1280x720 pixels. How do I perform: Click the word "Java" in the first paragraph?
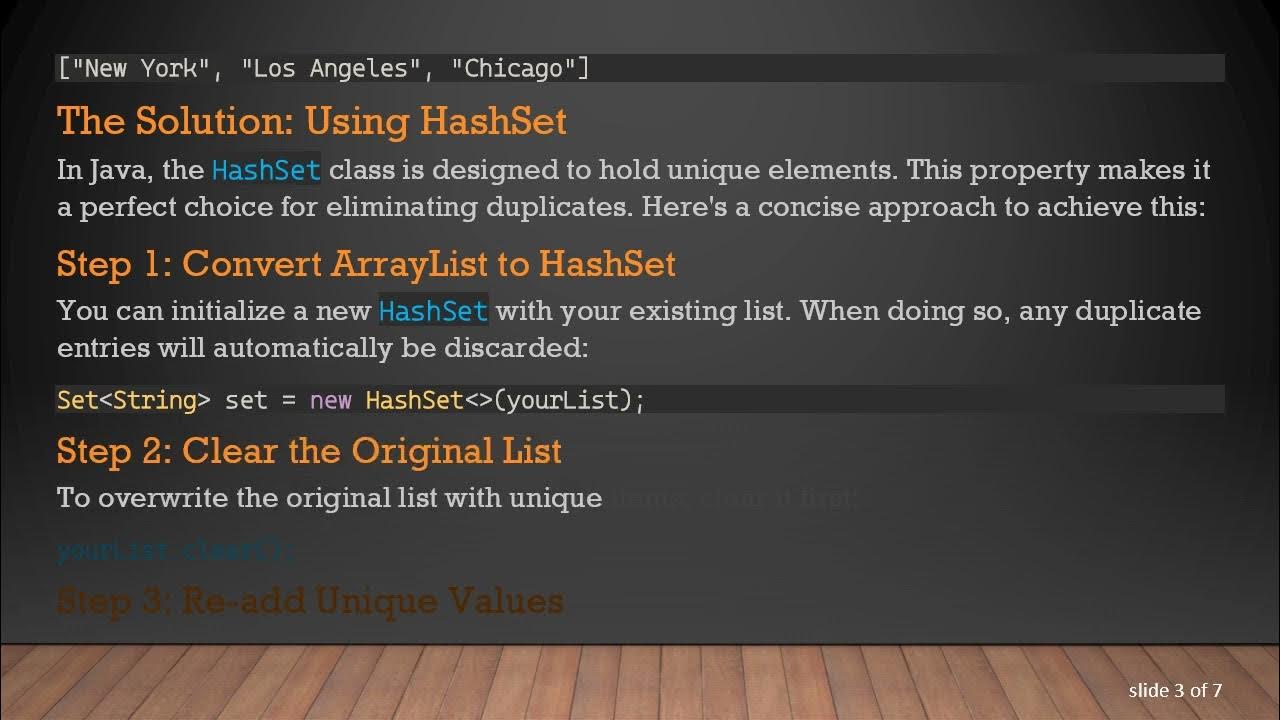[117, 170]
